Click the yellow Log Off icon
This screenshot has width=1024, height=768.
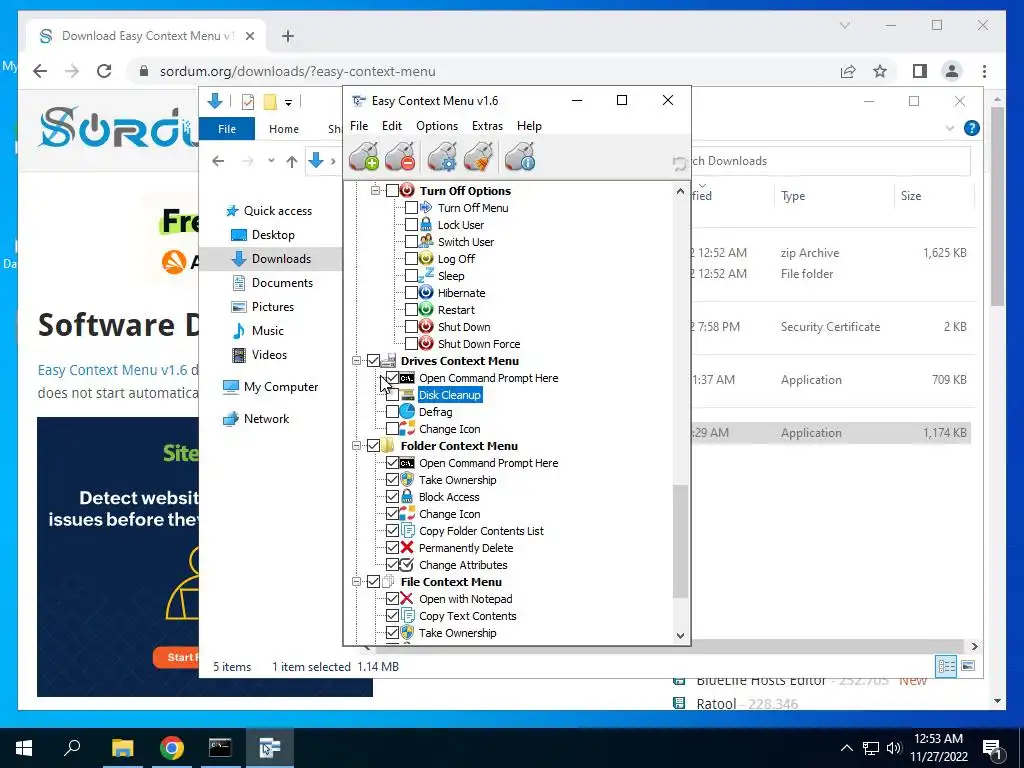pos(426,259)
